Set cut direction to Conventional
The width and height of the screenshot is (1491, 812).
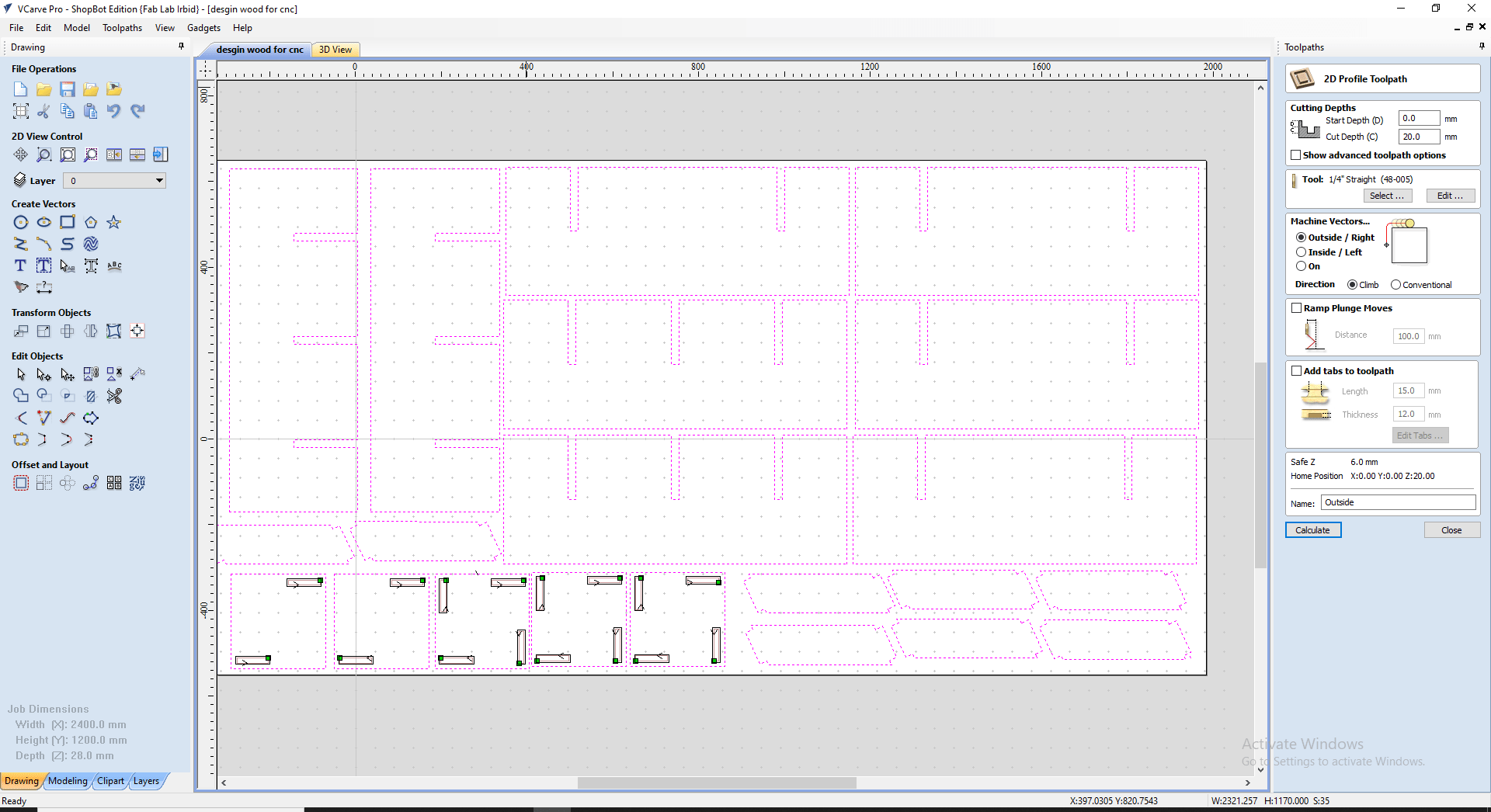coord(1395,285)
